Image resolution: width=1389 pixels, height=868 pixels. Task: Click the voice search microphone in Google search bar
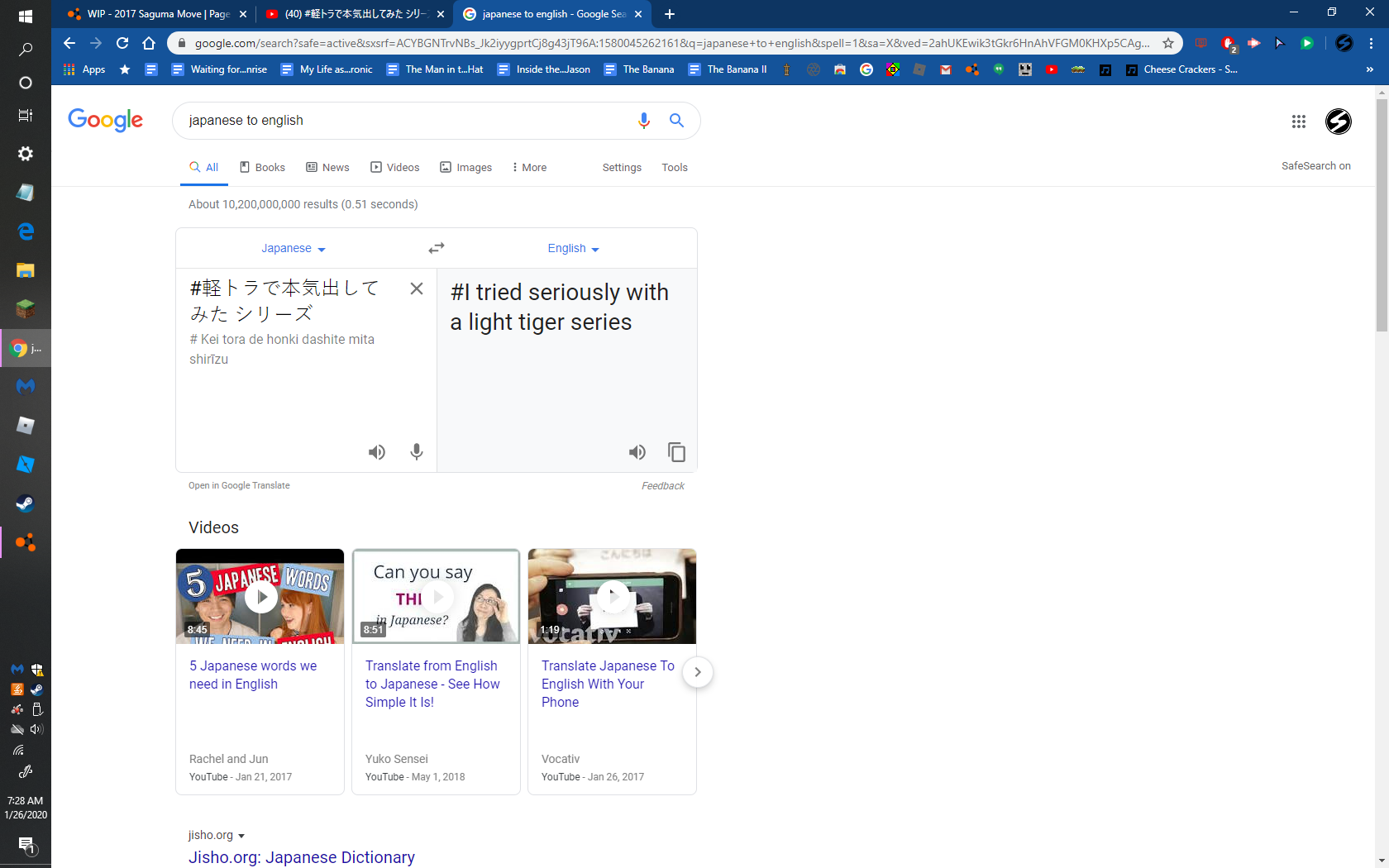tap(644, 121)
